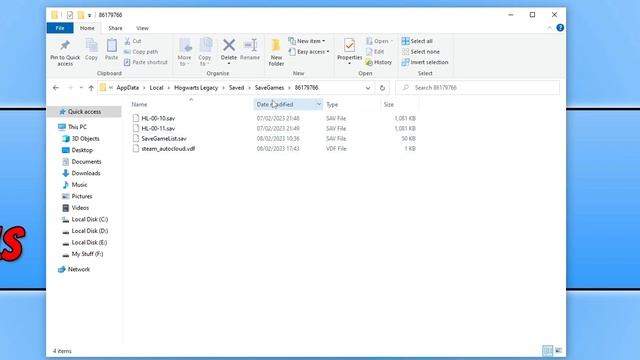Click Copy path in Clipboard group
Screen dimensions: 640x360
[x=141, y=52]
